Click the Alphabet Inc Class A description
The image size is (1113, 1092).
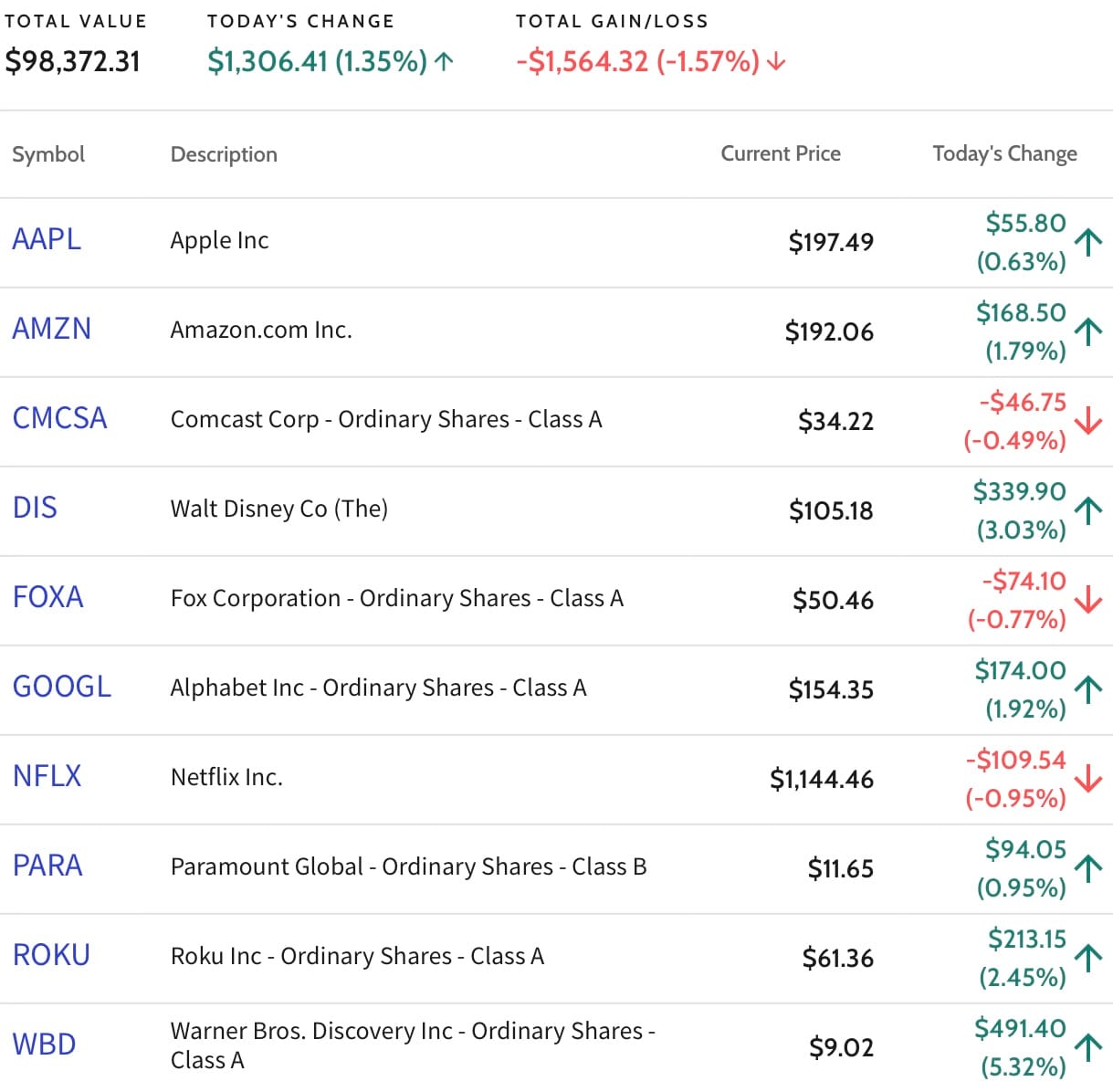379,688
